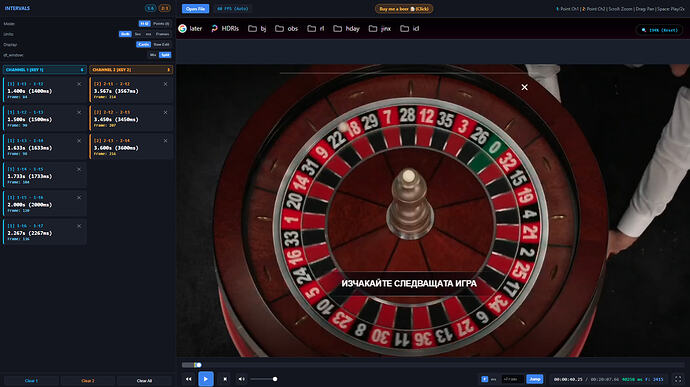Open the Google 'later' bookmark
The image size is (690, 387).
[x=190, y=28]
